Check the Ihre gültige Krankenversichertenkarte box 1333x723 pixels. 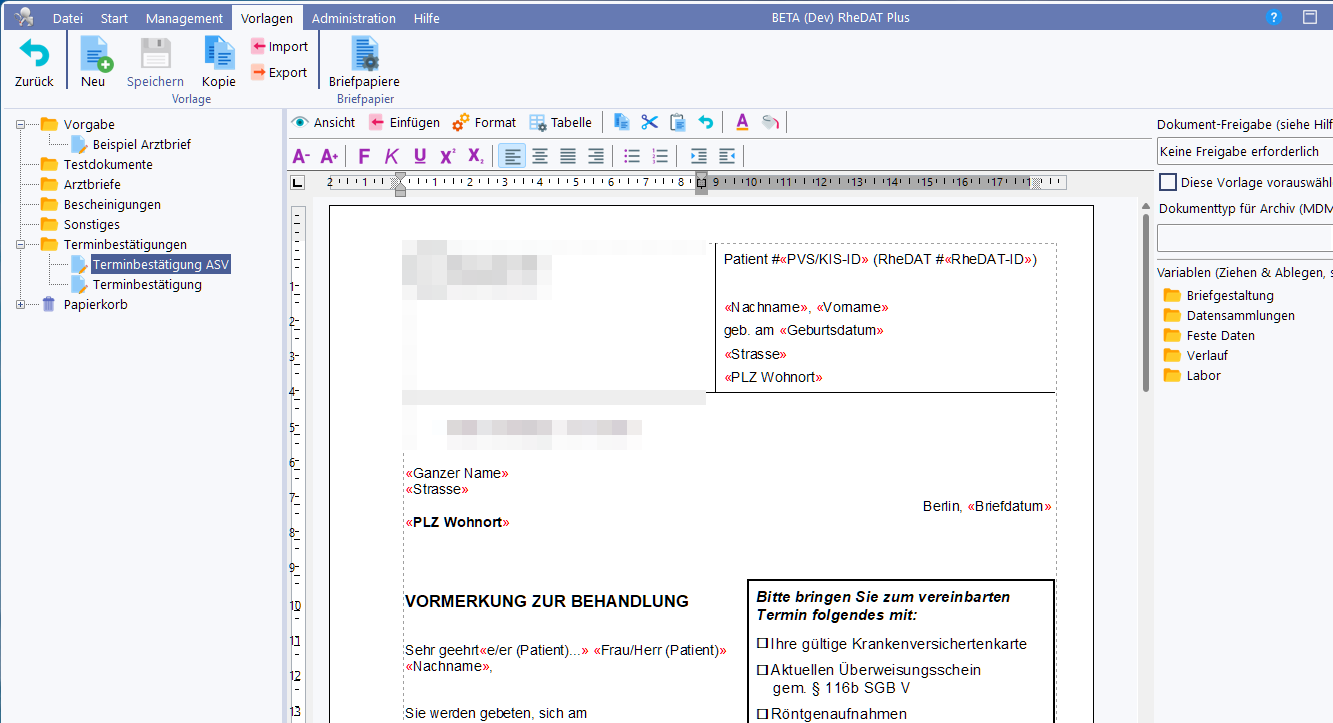(x=762, y=644)
